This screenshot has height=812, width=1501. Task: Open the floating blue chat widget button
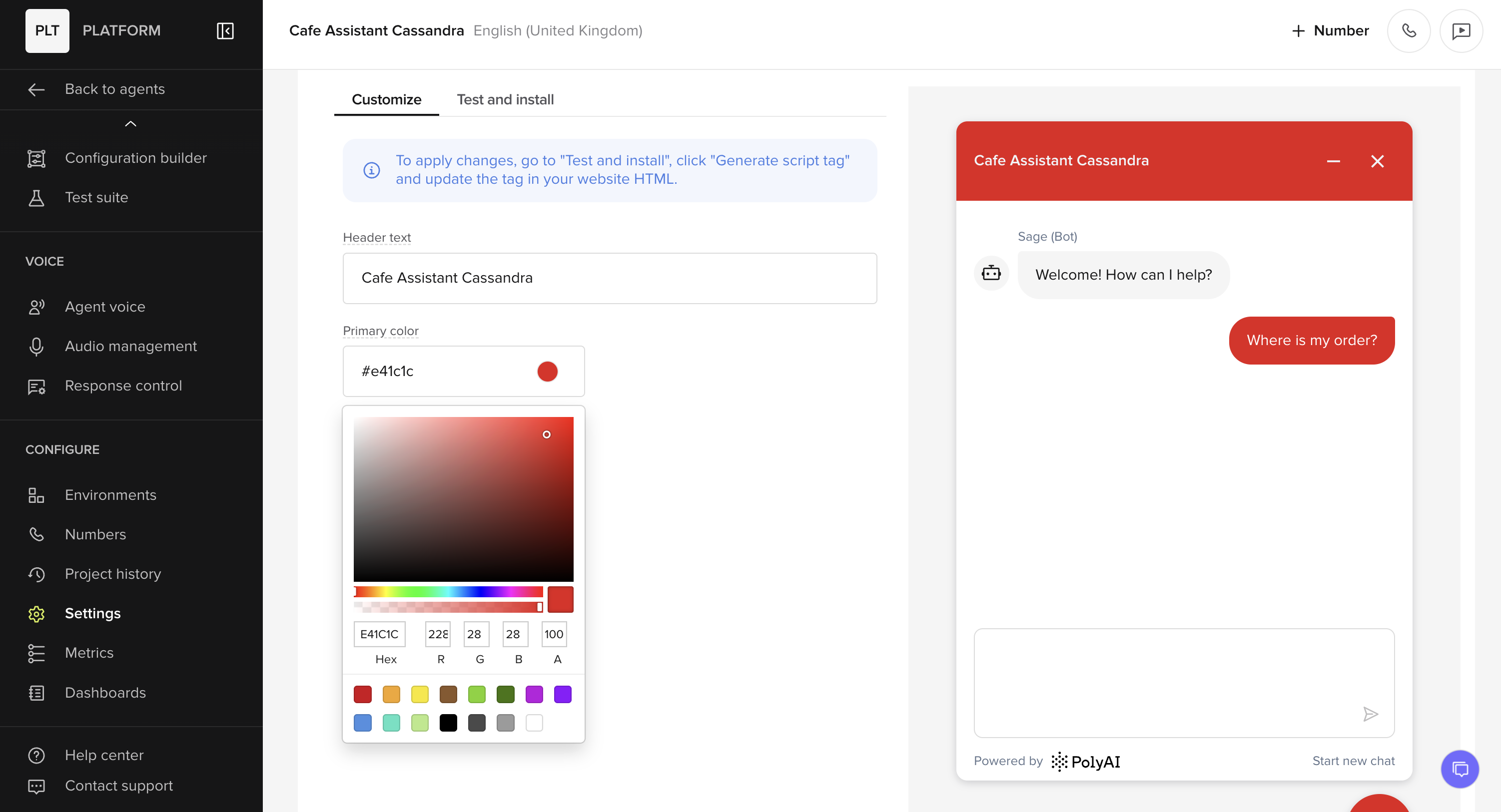pos(1460,769)
